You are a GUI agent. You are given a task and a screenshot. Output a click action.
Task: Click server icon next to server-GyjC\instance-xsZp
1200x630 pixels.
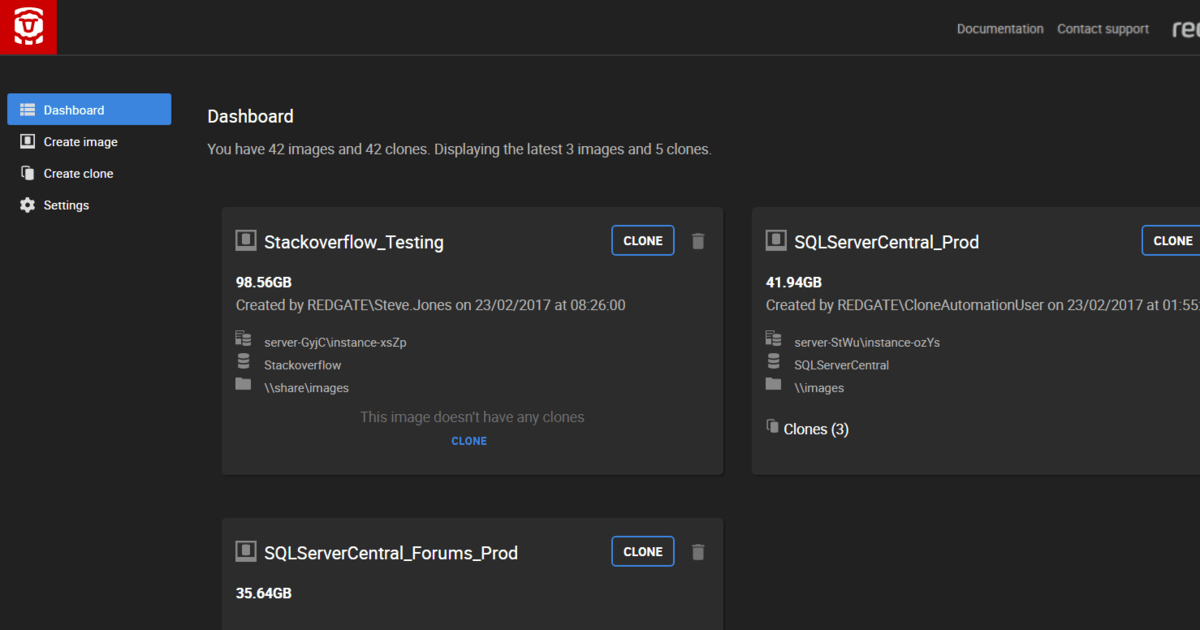(243, 339)
